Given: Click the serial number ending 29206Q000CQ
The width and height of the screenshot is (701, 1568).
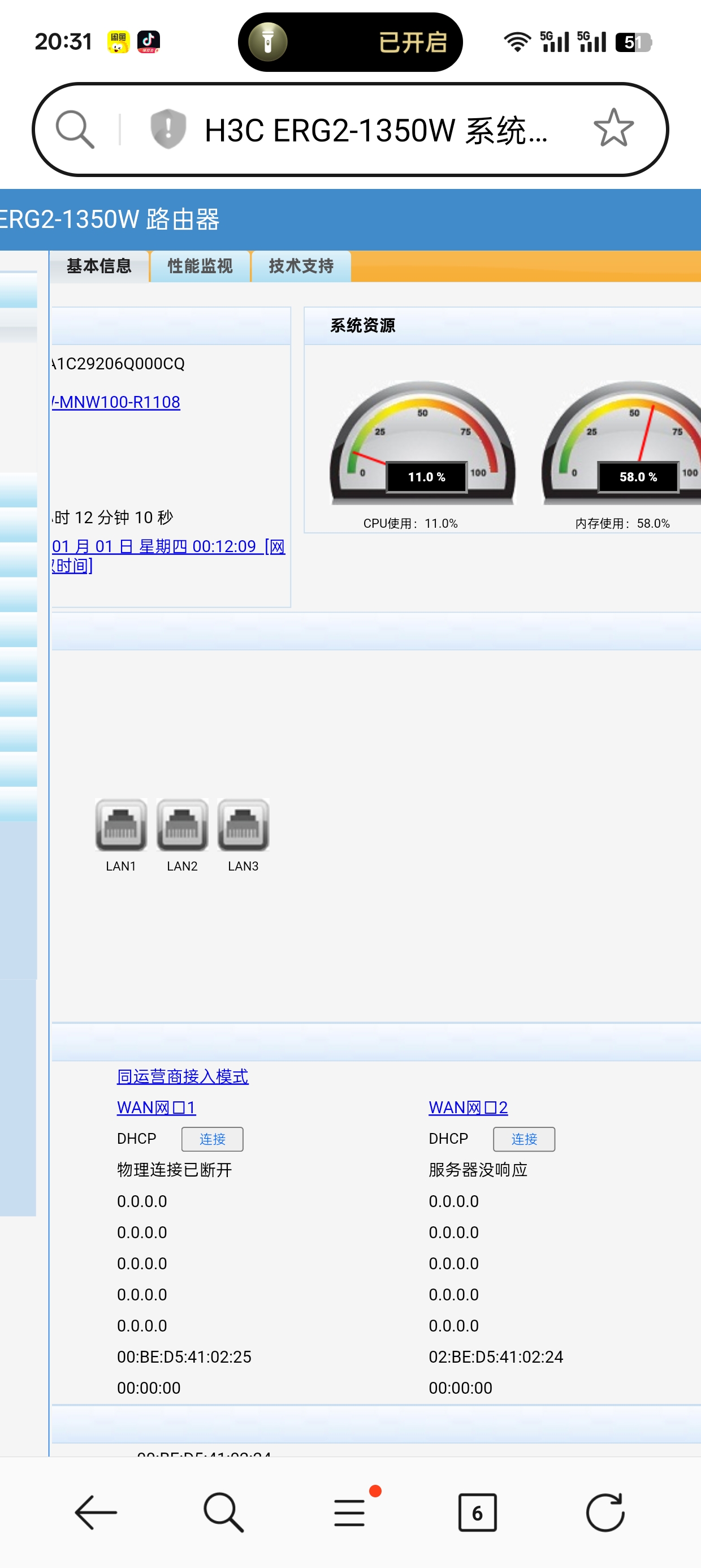Looking at the screenshot, I should pos(118,363).
